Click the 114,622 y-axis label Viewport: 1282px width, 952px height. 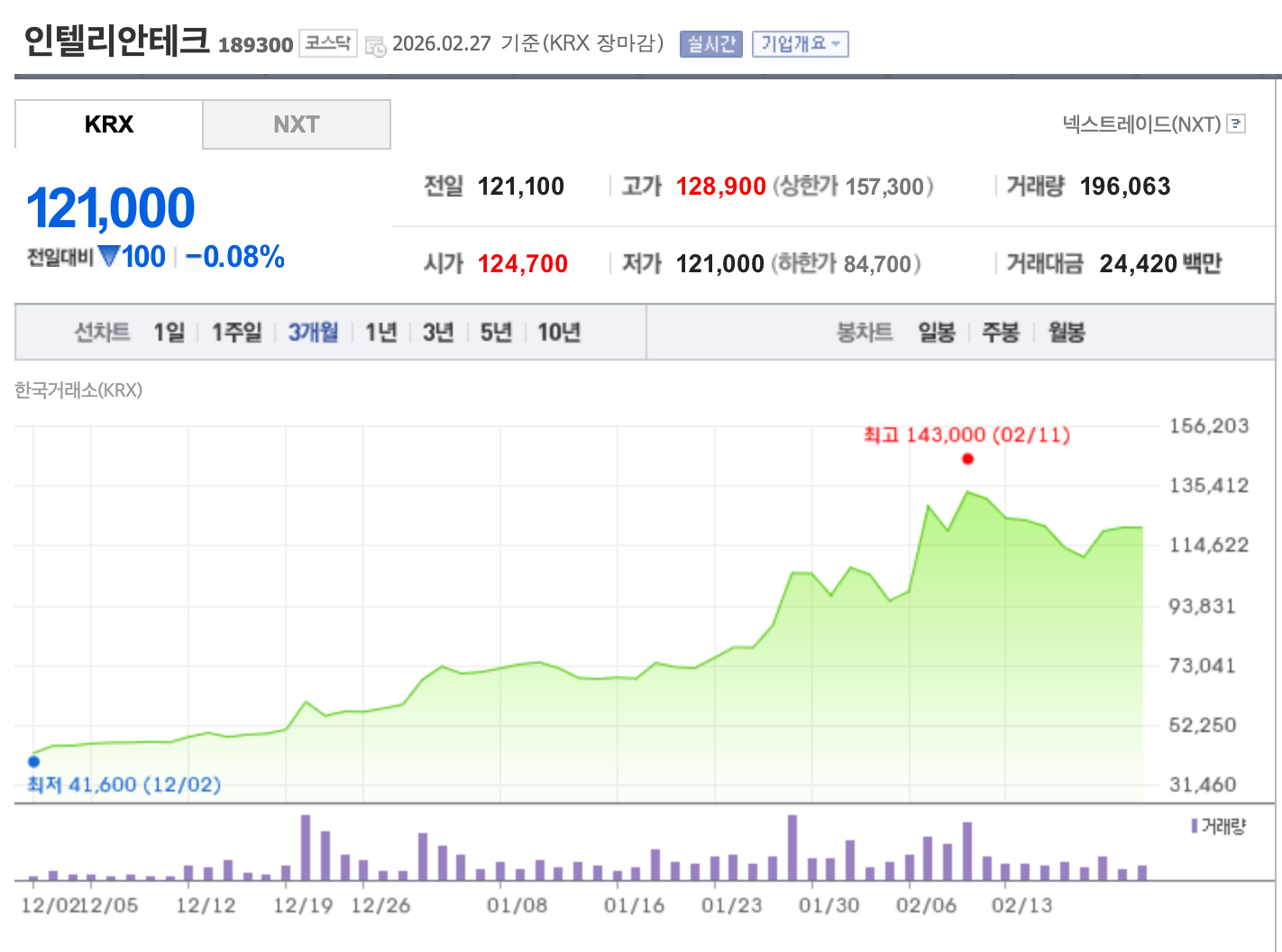(1209, 545)
